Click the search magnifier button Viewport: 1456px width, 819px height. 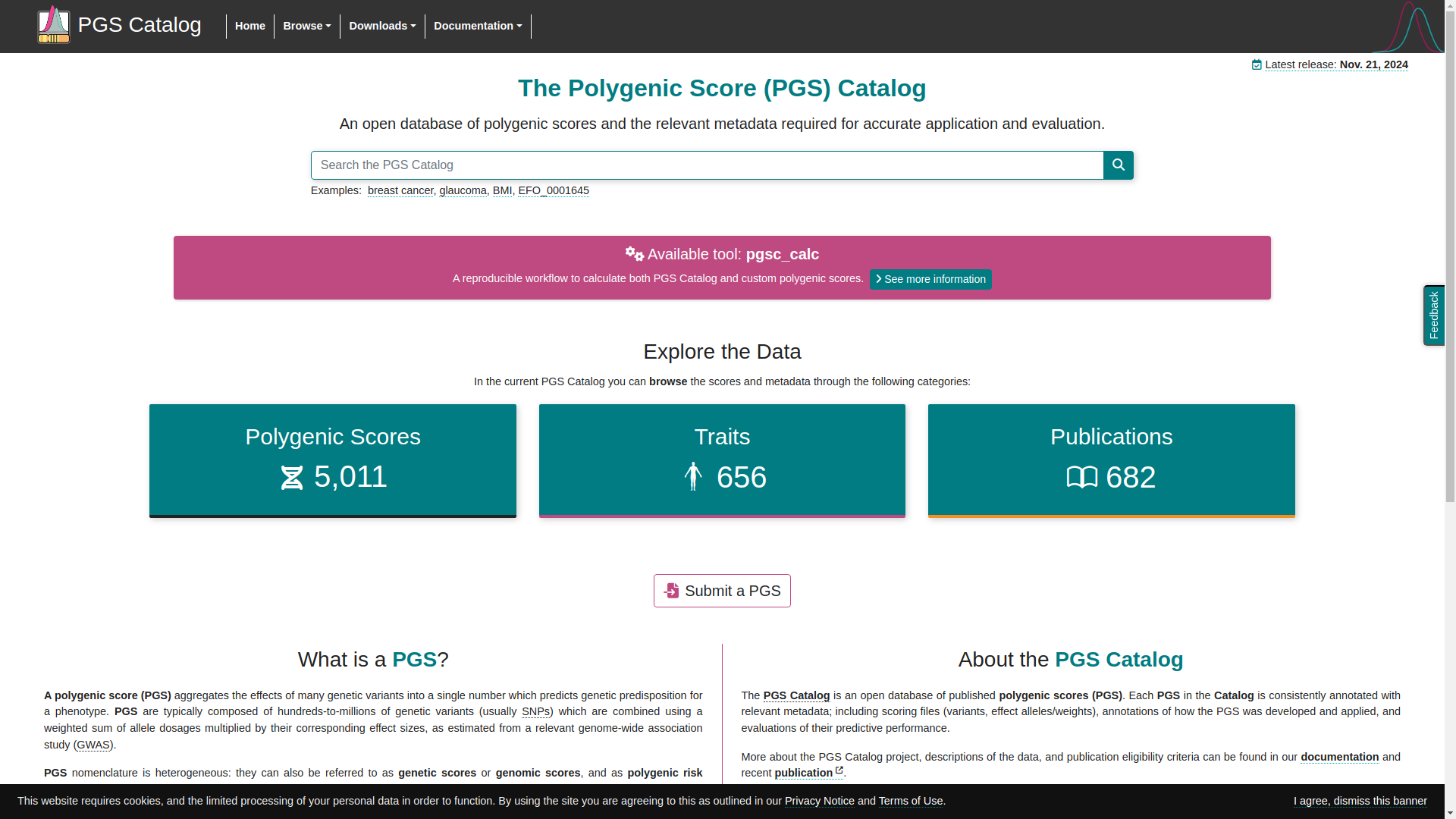click(x=1118, y=165)
